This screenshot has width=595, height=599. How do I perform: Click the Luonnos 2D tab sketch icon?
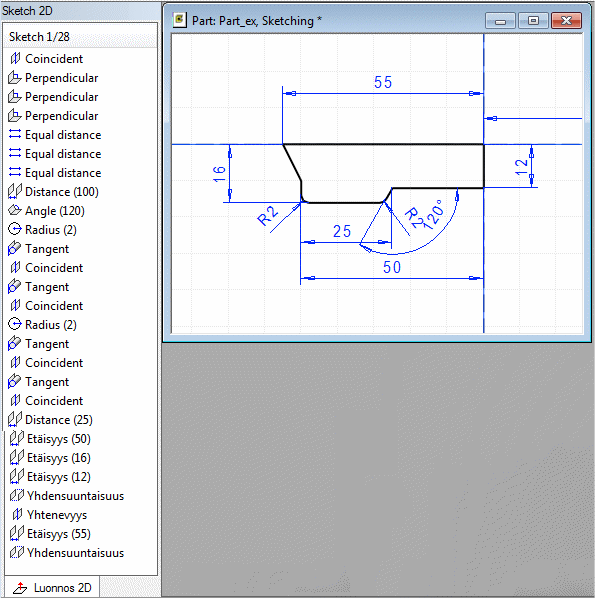pyautogui.click(x=20, y=588)
